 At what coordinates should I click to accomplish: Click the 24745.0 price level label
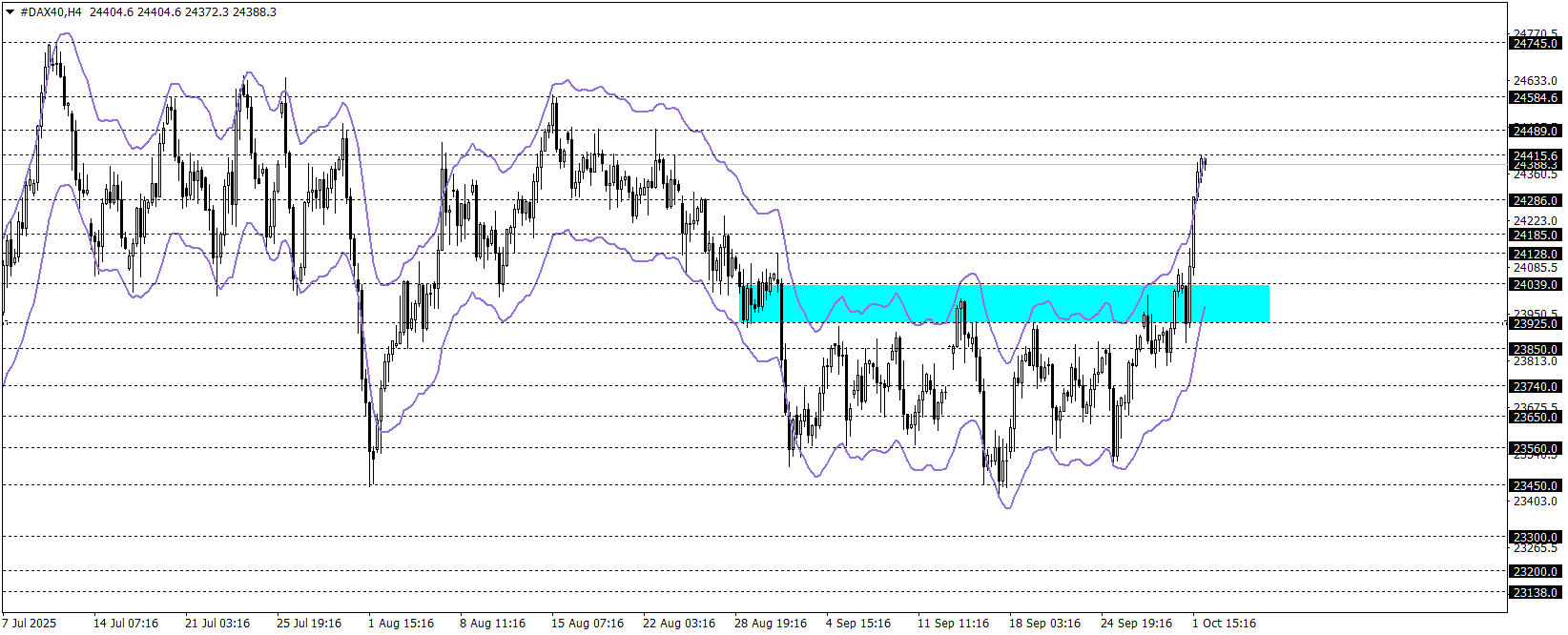pyautogui.click(x=1536, y=44)
